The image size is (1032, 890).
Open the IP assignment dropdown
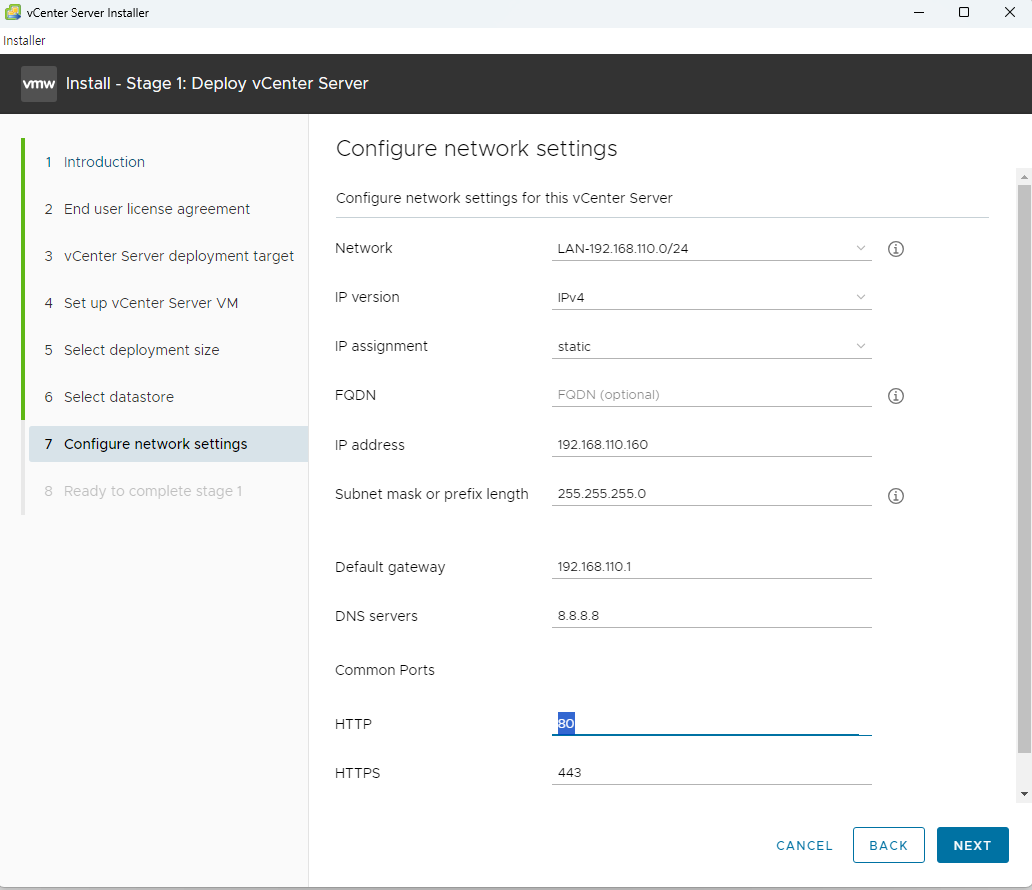coord(711,346)
